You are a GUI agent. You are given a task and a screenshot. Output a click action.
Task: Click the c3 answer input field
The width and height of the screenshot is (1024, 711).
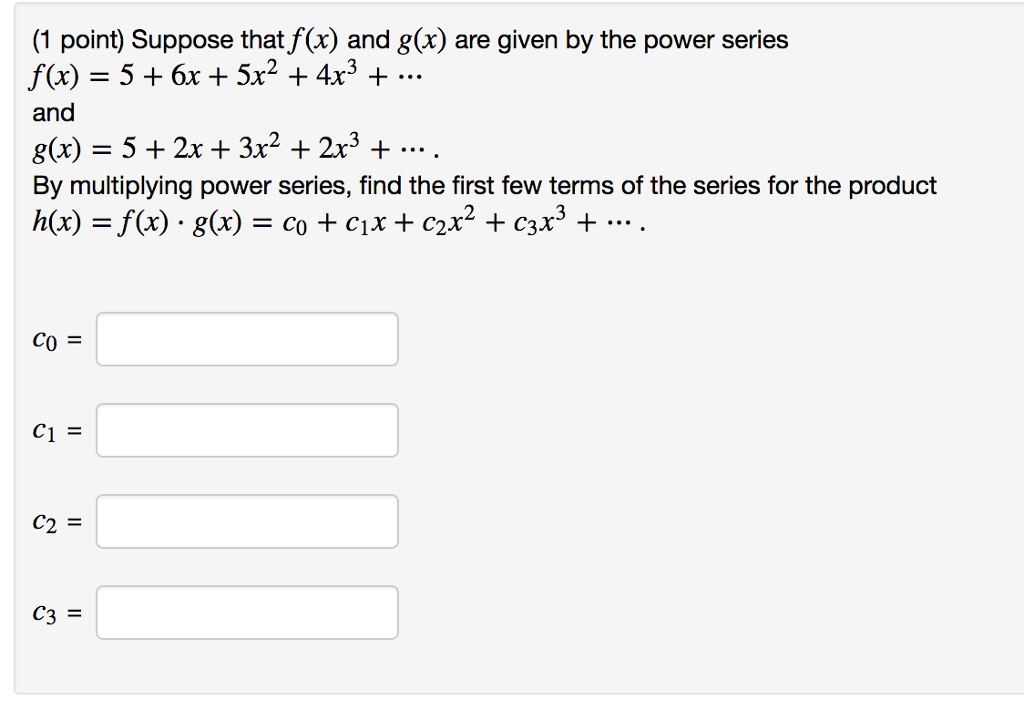[x=246, y=611]
